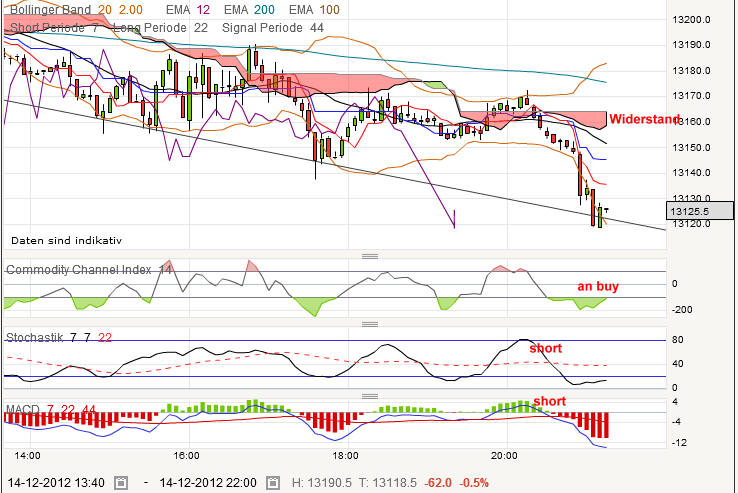Image resolution: width=738 pixels, height=493 pixels.
Task: Click the -62.0 change value
Action: tap(438, 483)
